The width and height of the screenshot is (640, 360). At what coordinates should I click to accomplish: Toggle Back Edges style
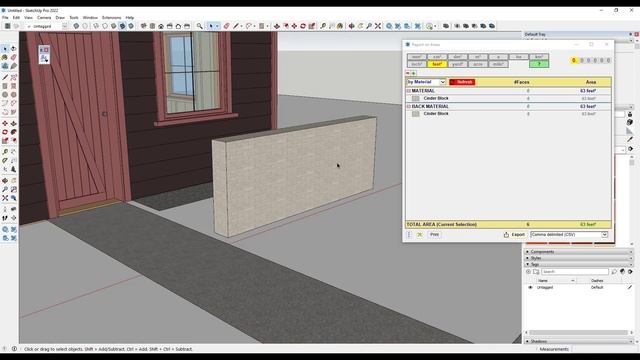click(85, 26)
